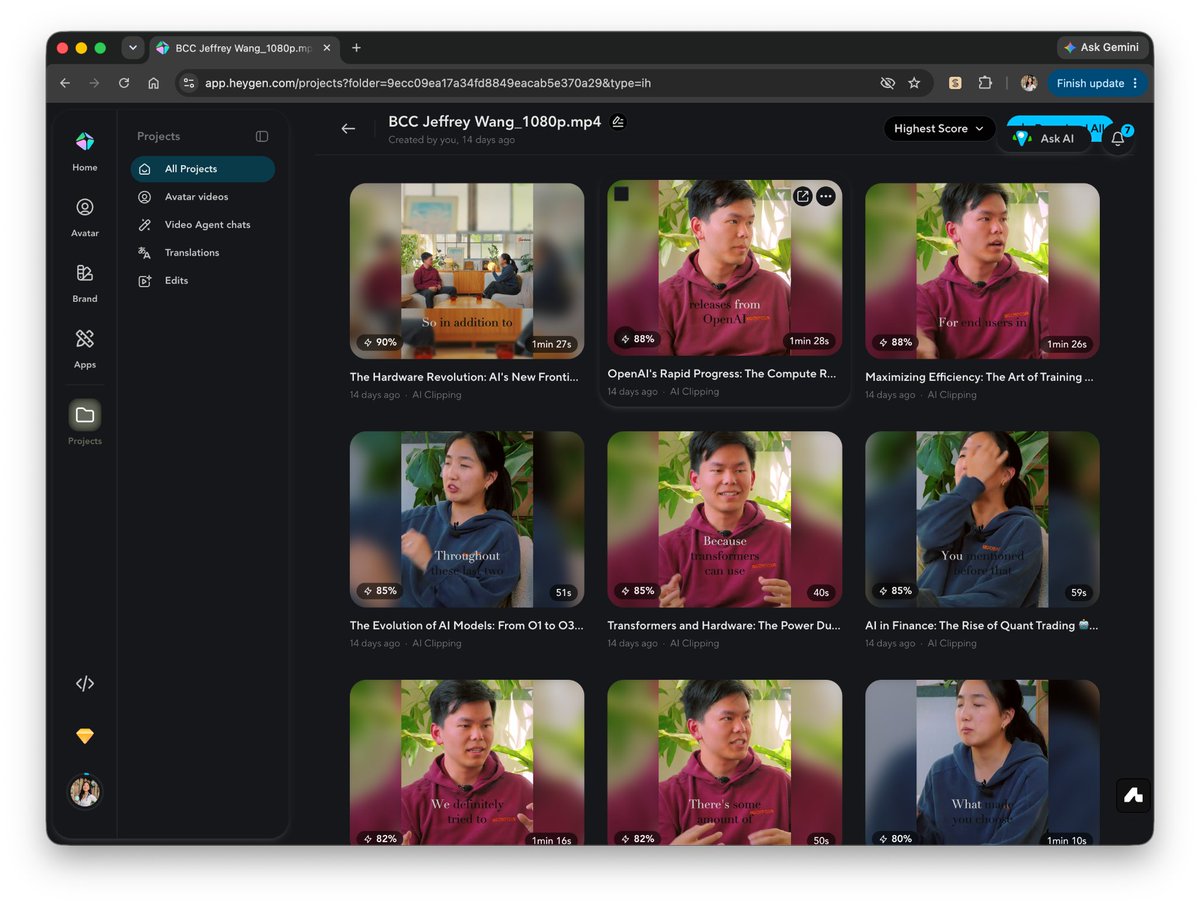Bookmark this page with the star icon
This screenshot has width=1200, height=906.
(914, 83)
